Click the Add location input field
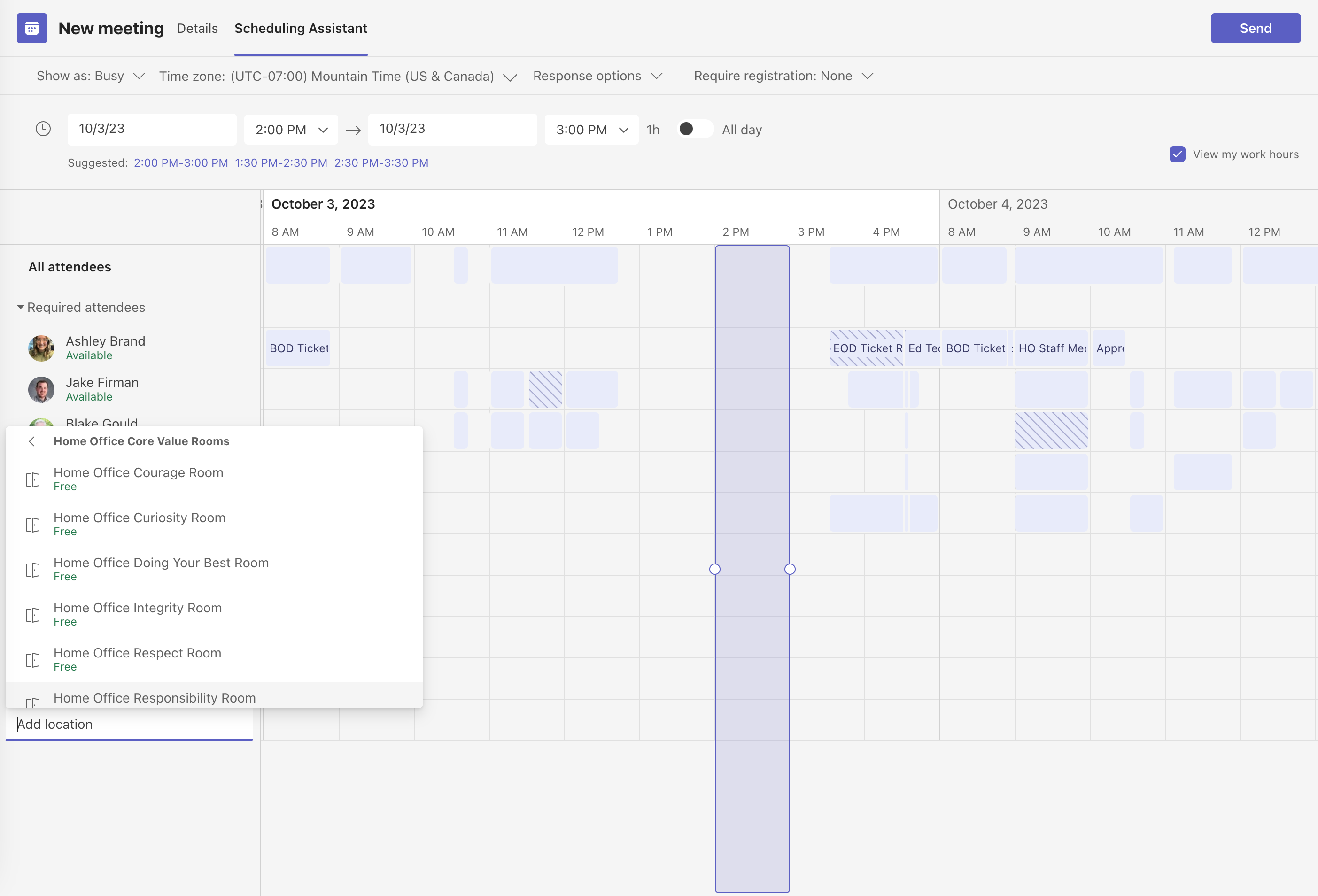This screenshot has width=1318, height=896. [129, 724]
